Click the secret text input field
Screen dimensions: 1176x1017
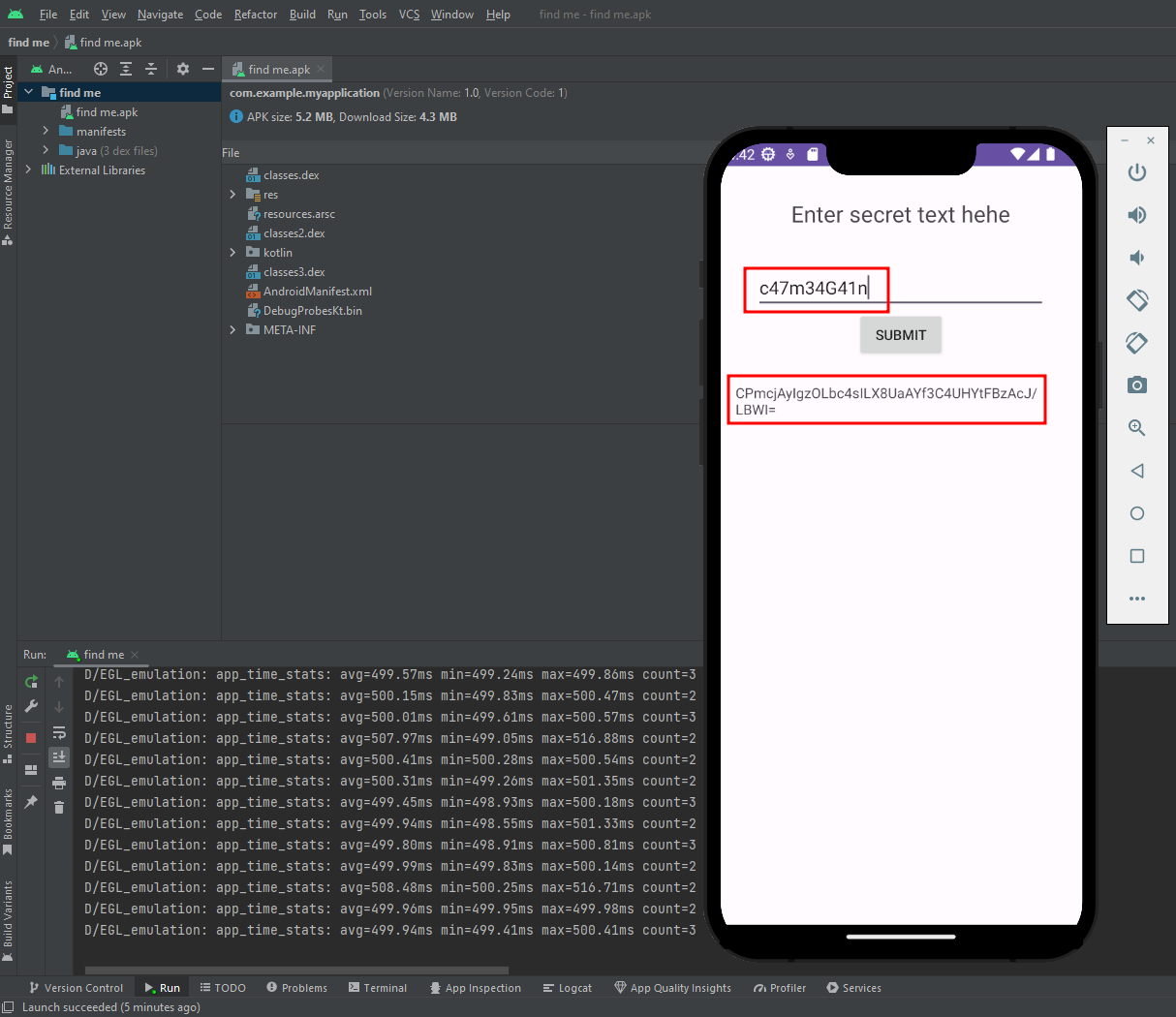900,288
